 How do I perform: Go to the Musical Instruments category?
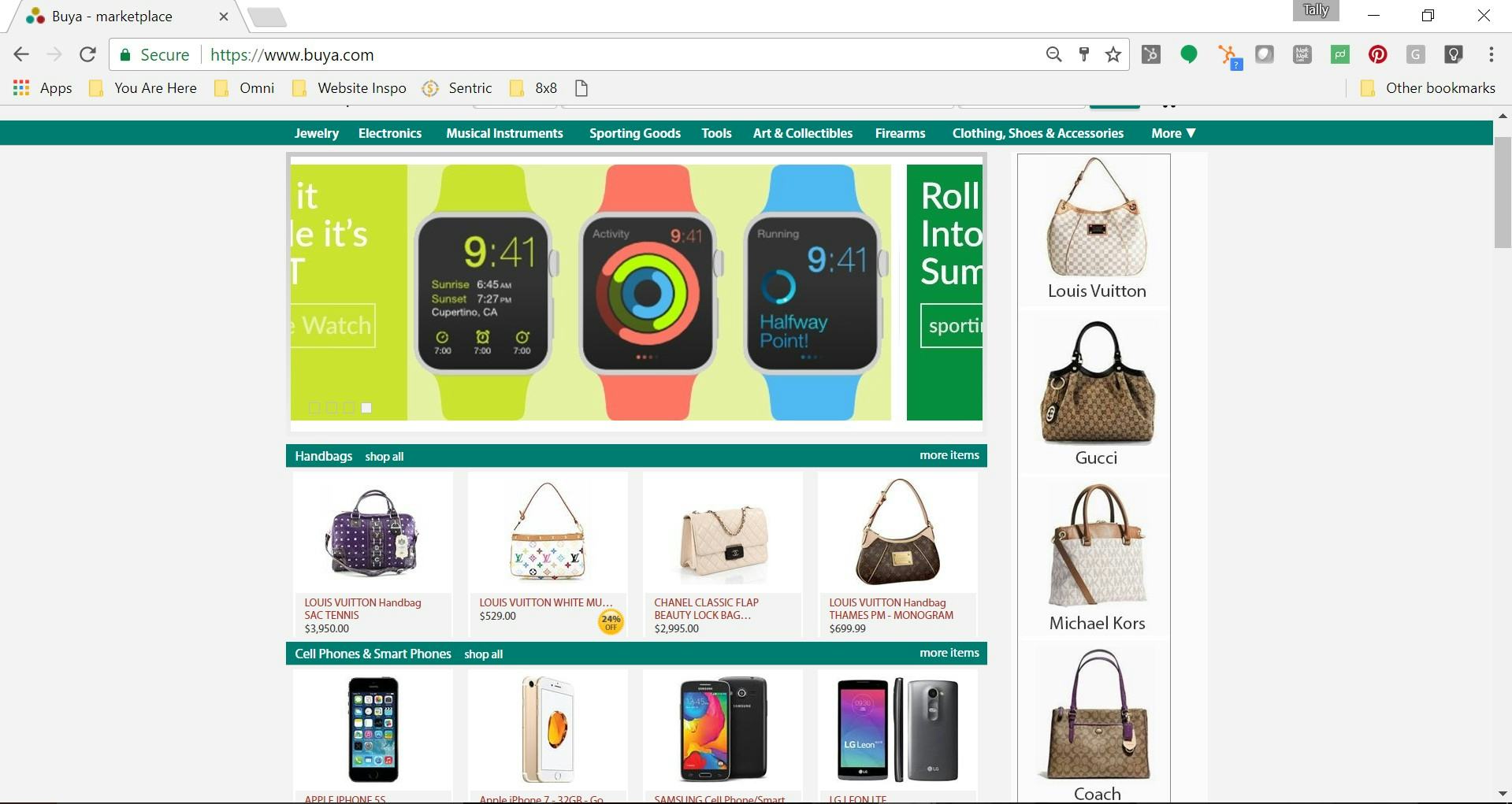(x=504, y=133)
